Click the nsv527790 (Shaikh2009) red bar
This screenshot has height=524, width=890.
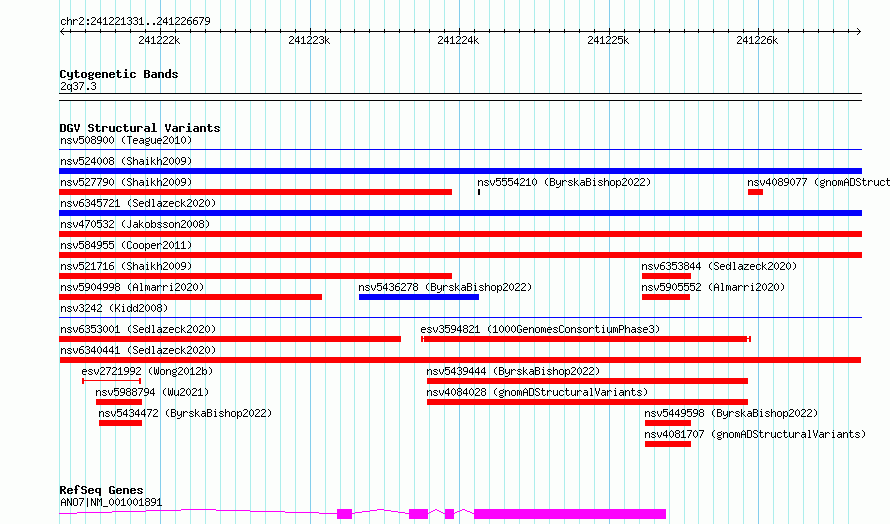click(x=255, y=192)
